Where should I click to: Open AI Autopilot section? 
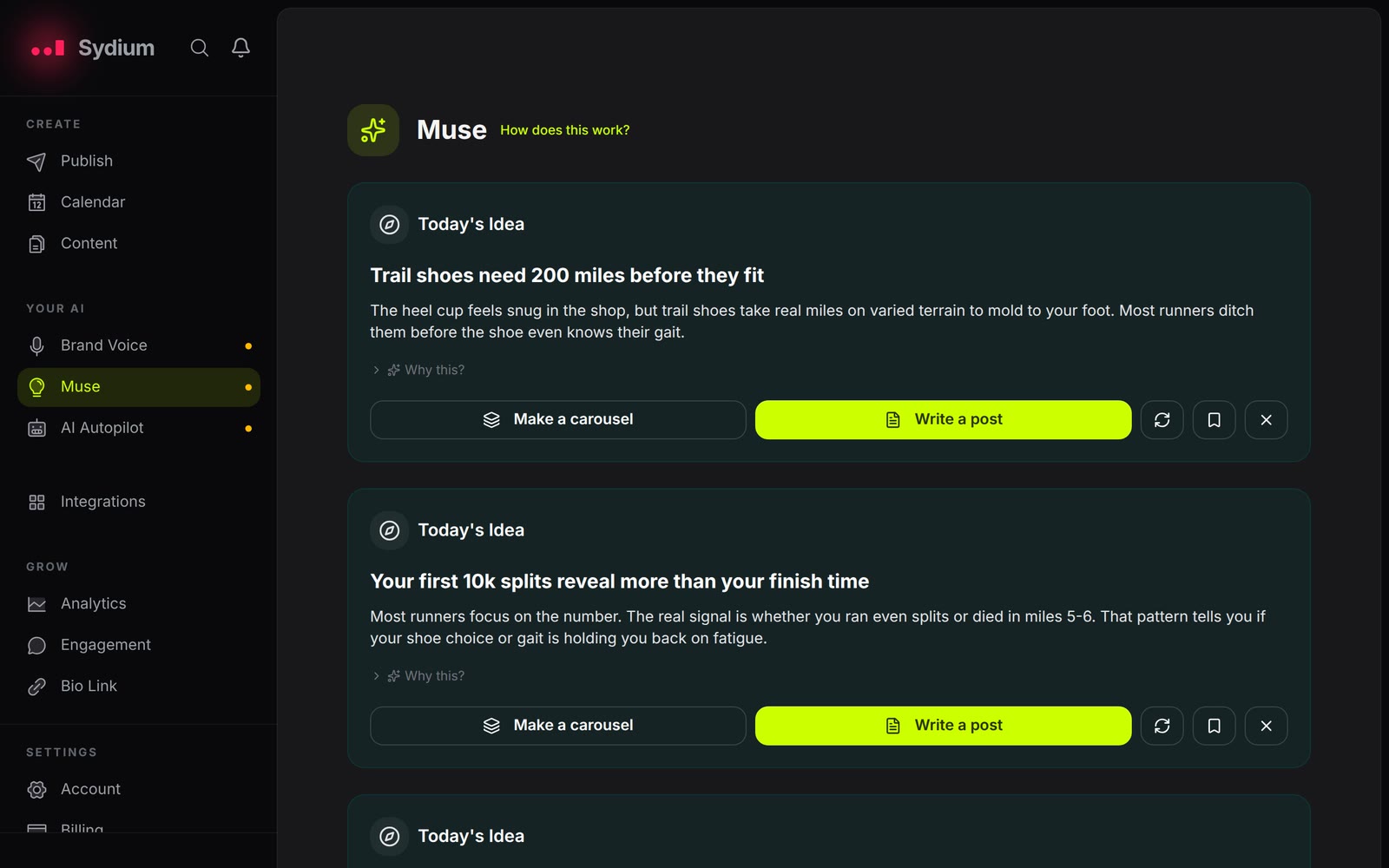coord(139,428)
